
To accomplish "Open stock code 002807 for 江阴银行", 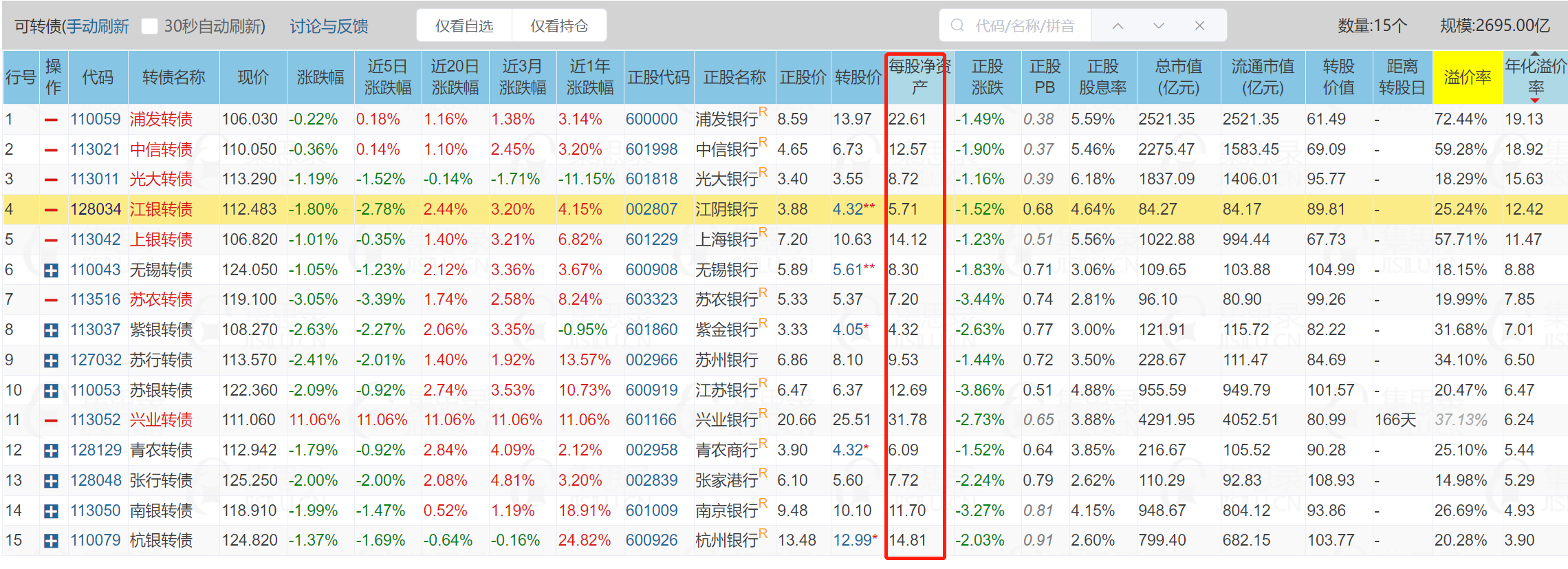I will point(651,209).
